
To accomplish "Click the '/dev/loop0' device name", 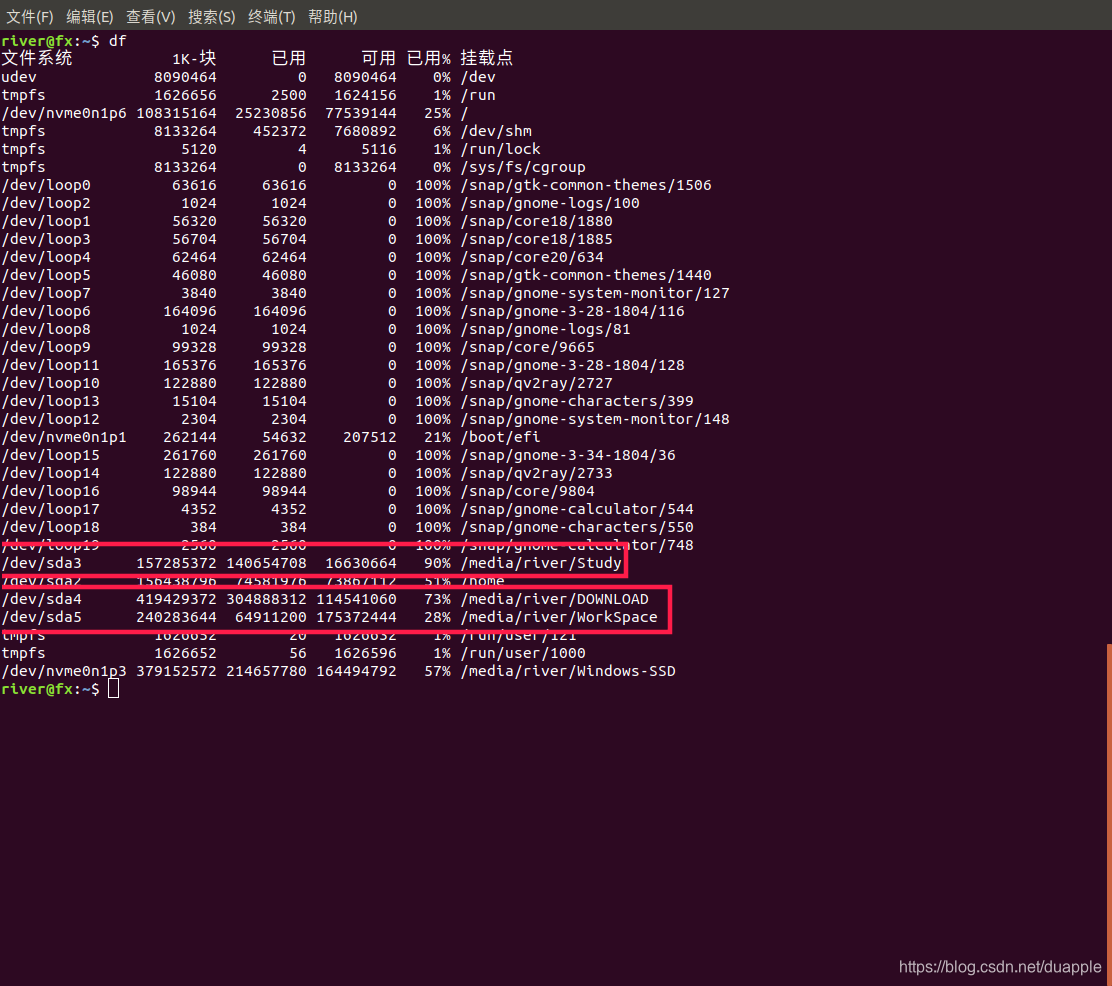I will point(46,185).
